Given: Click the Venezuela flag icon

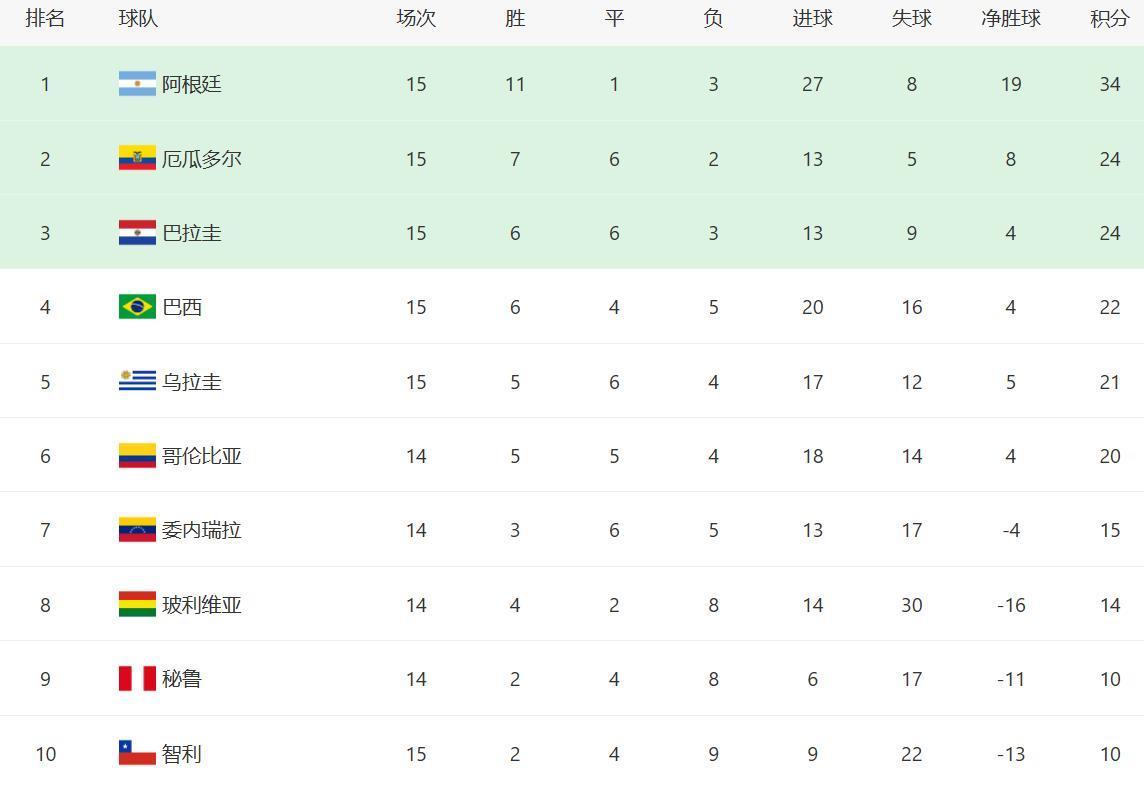Looking at the screenshot, I should [137, 530].
